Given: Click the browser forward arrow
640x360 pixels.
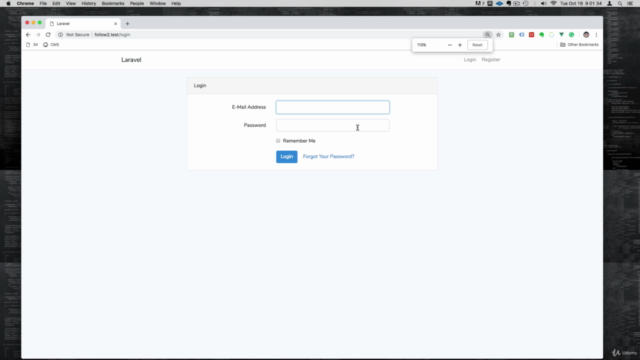Looking at the screenshot, I should [38, 35].
